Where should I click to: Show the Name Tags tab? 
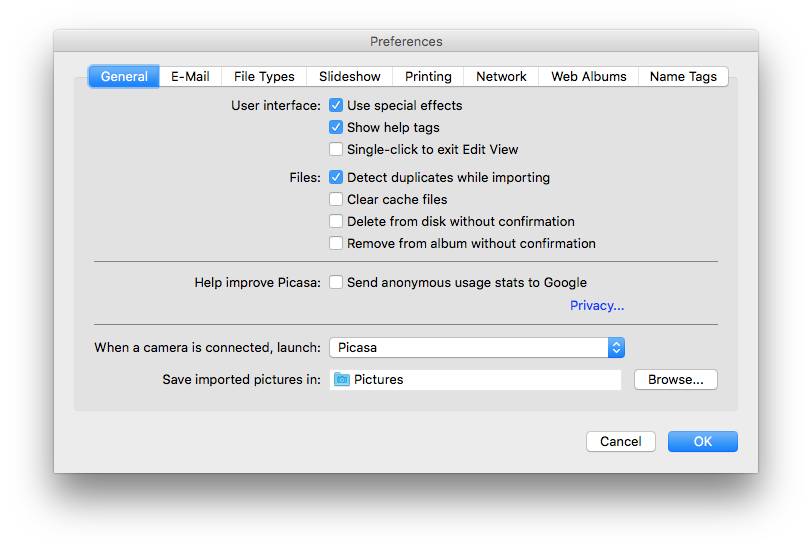click(x=683, y=77)
